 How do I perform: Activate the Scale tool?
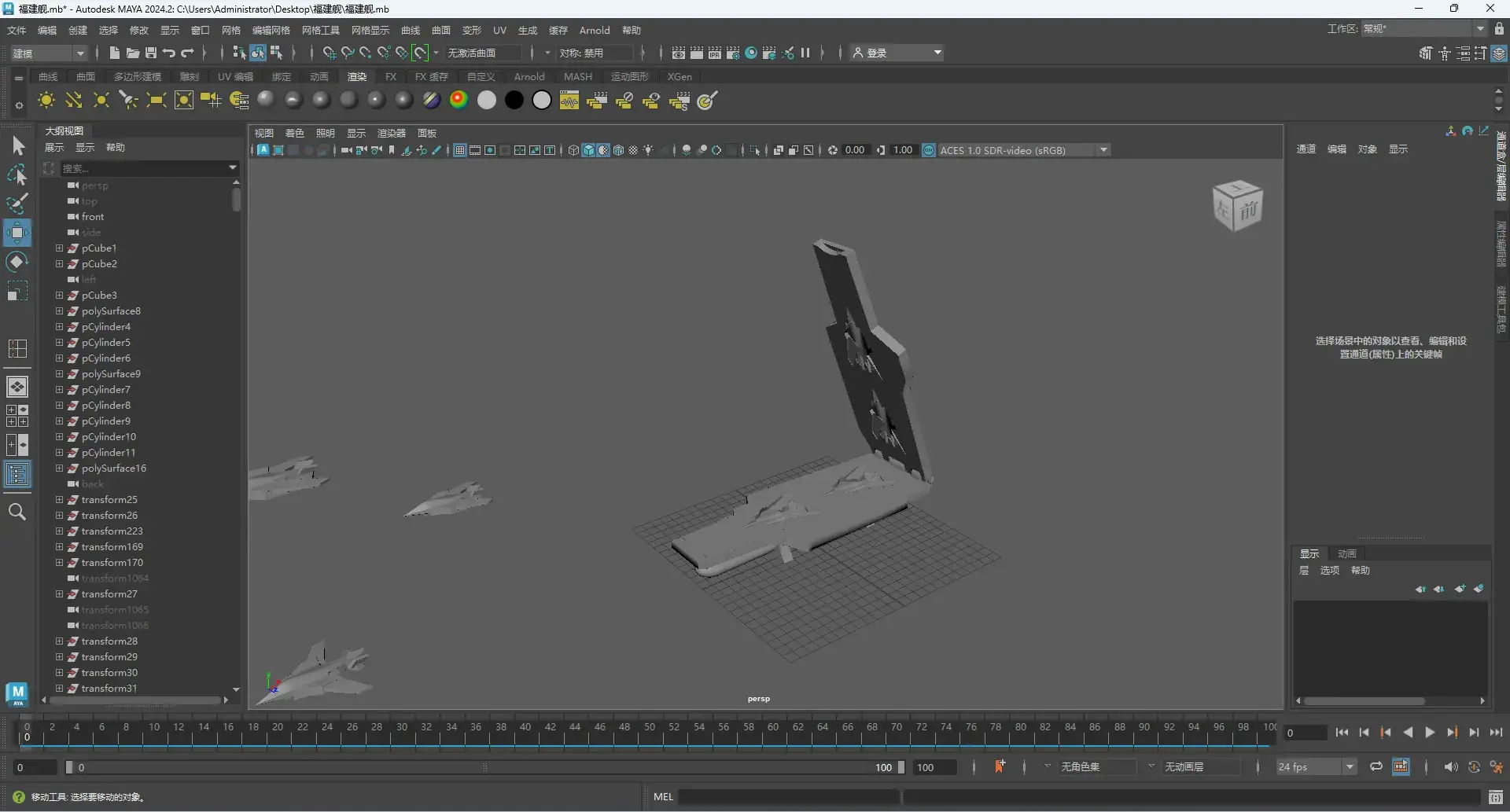click(17, 292)
